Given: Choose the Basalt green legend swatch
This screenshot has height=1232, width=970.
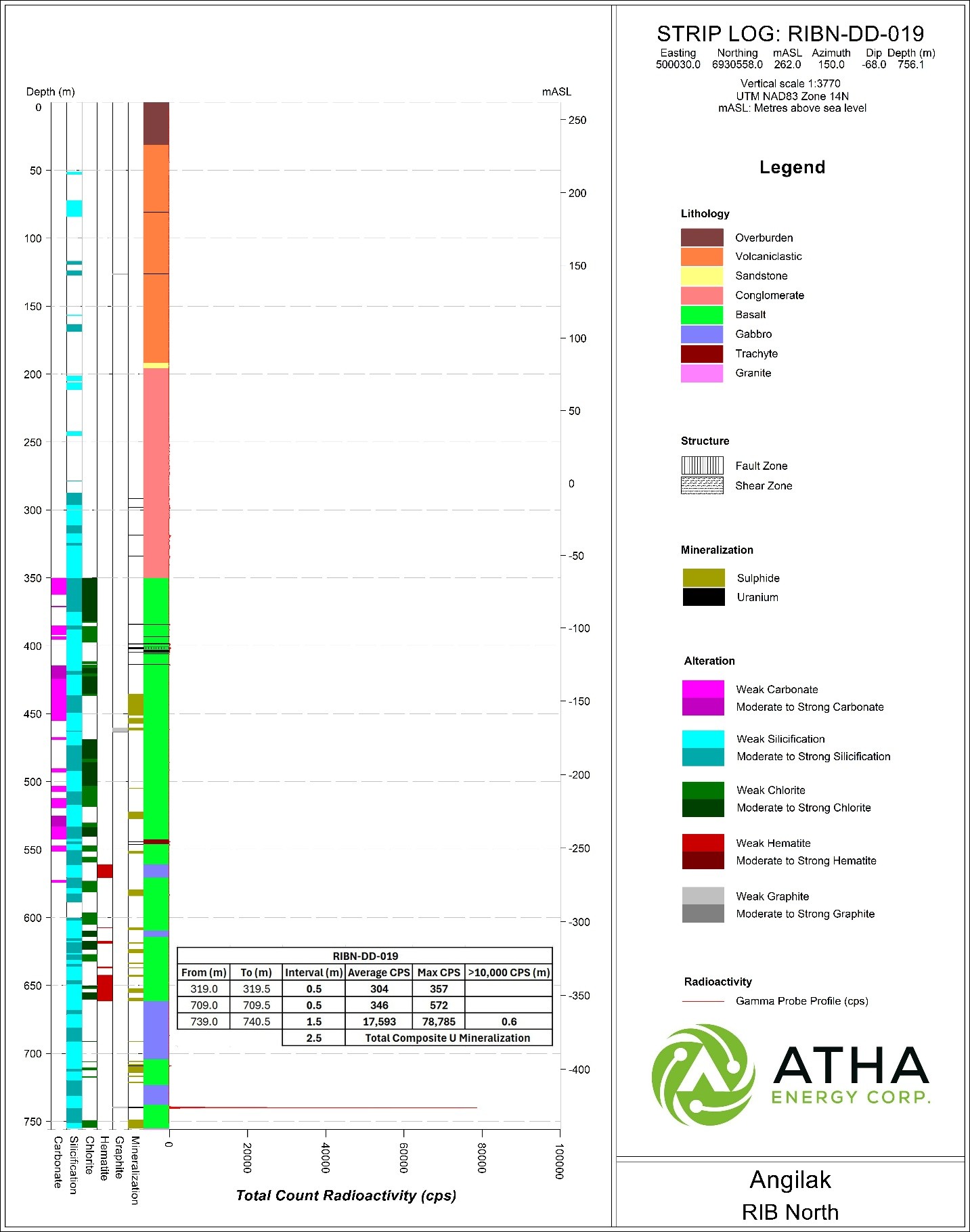Looking at the screenshot, I should coord(702,315).
